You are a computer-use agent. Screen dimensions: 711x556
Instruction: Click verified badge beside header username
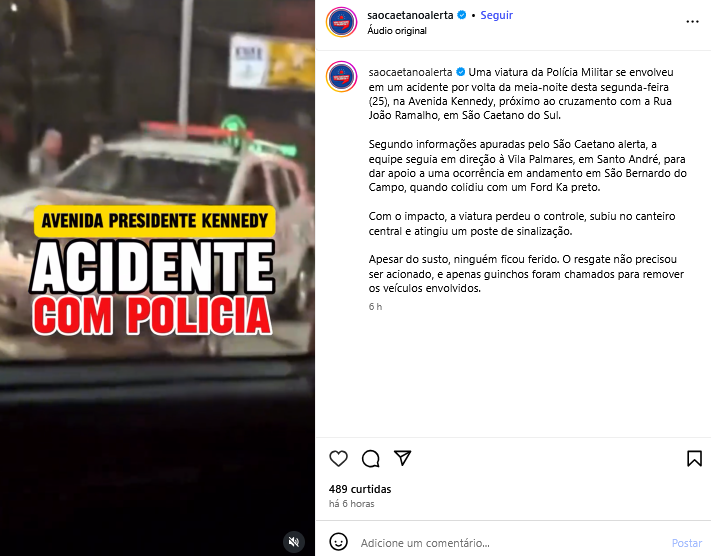462,15
